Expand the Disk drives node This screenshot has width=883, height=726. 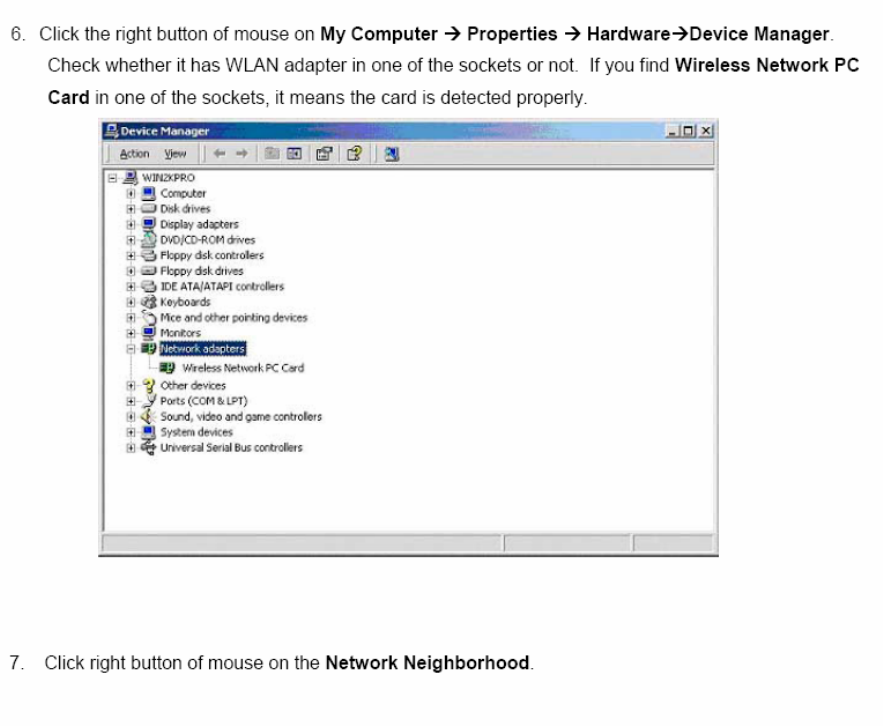131,209
